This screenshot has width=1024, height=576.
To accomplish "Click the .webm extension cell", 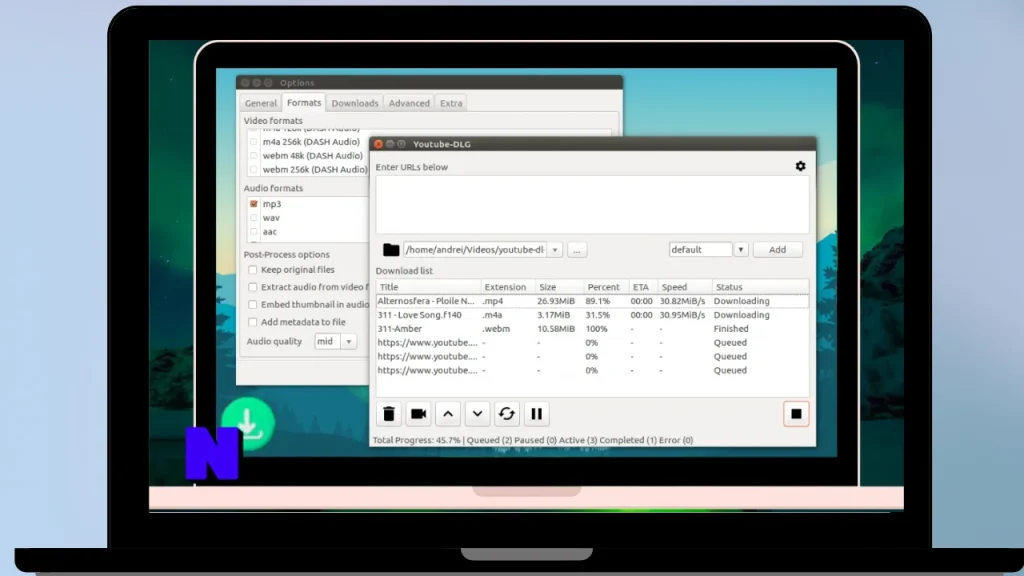I will 496,328.
